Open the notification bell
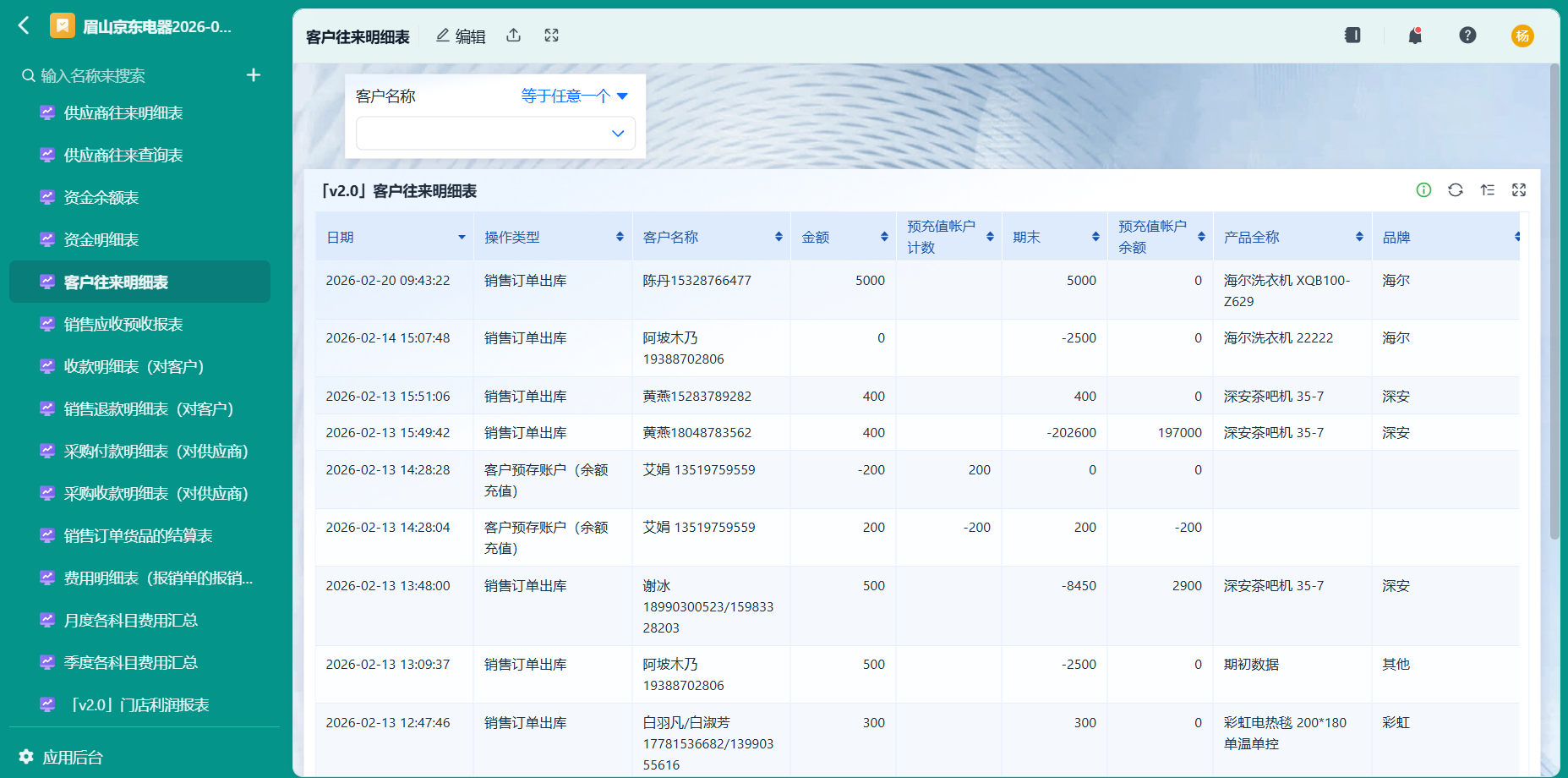The width and height of the screenshot is (1568, 778). (1415, 36)
